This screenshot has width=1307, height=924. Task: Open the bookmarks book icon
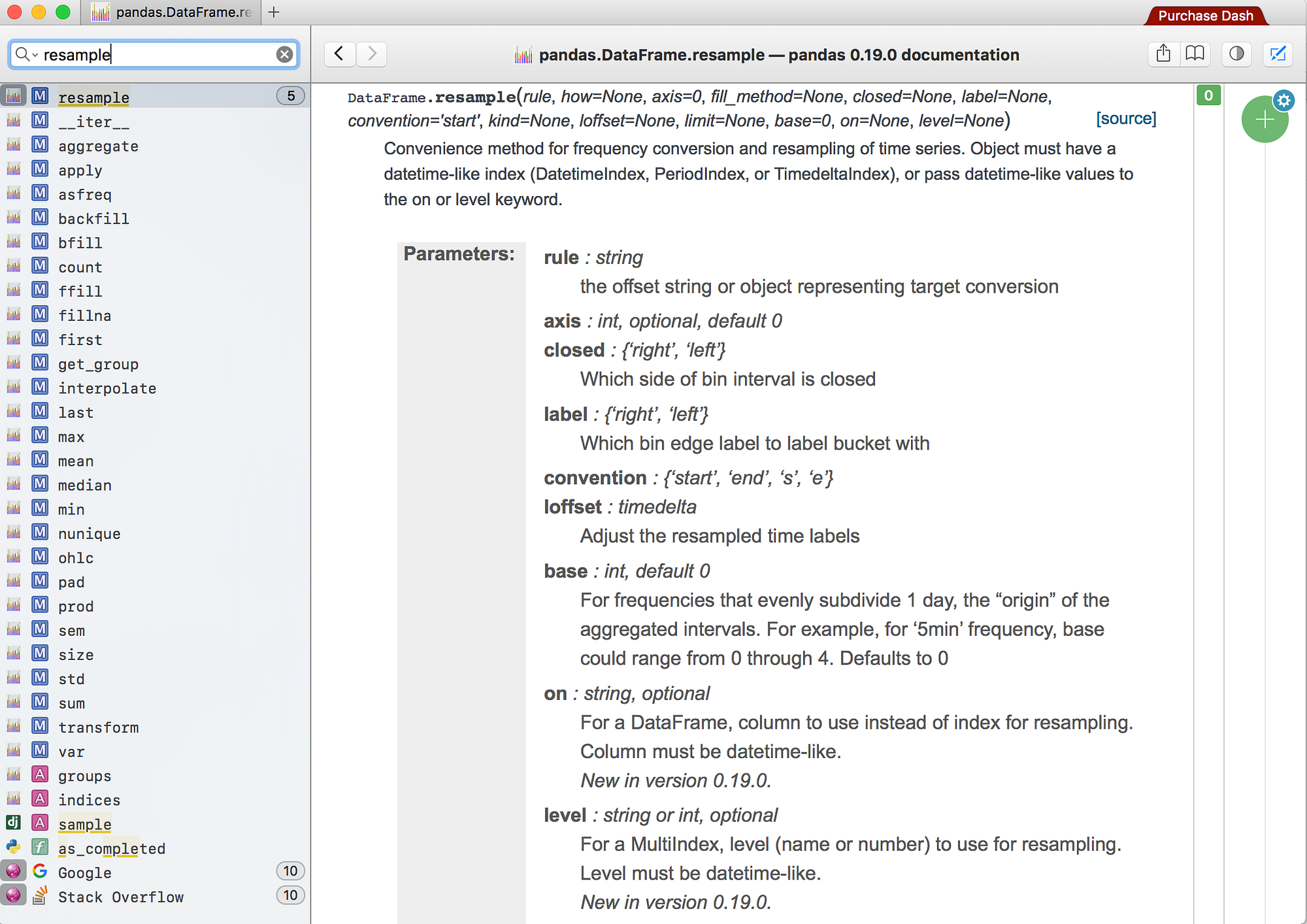click(1195, 54)
